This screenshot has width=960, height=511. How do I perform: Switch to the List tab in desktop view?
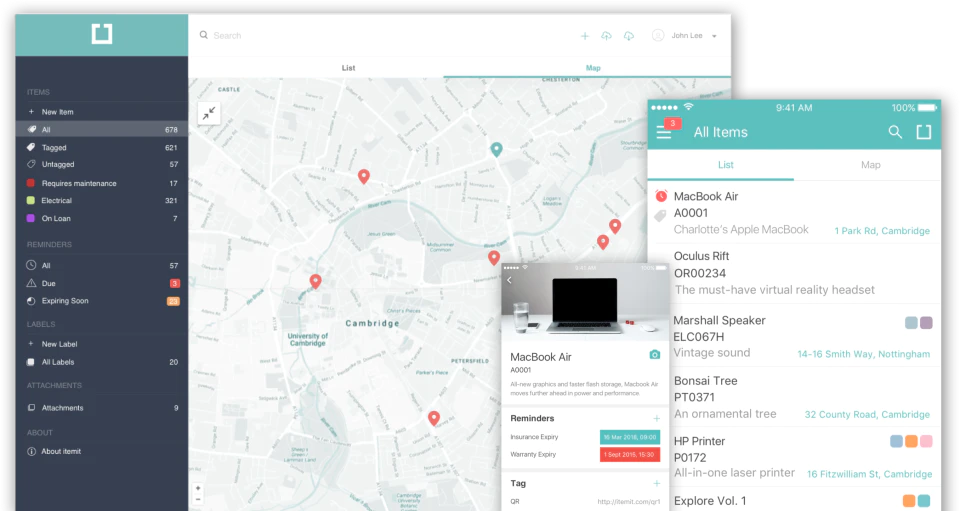348,68
